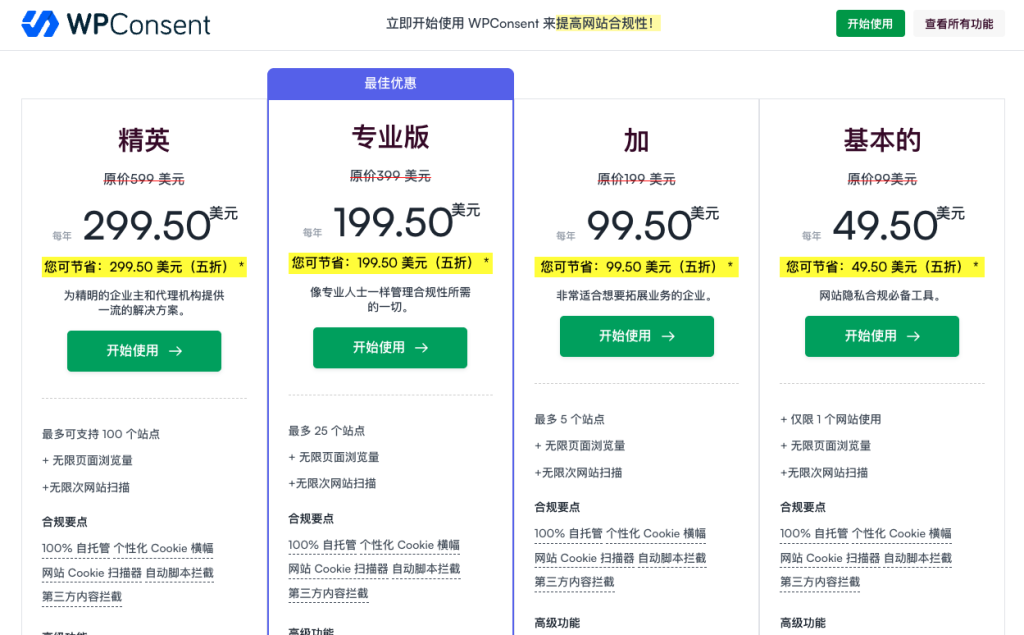Click 网站 Cookie 扫描器 in 专业版 plan
1024x635 pixels.
point(338,569)
